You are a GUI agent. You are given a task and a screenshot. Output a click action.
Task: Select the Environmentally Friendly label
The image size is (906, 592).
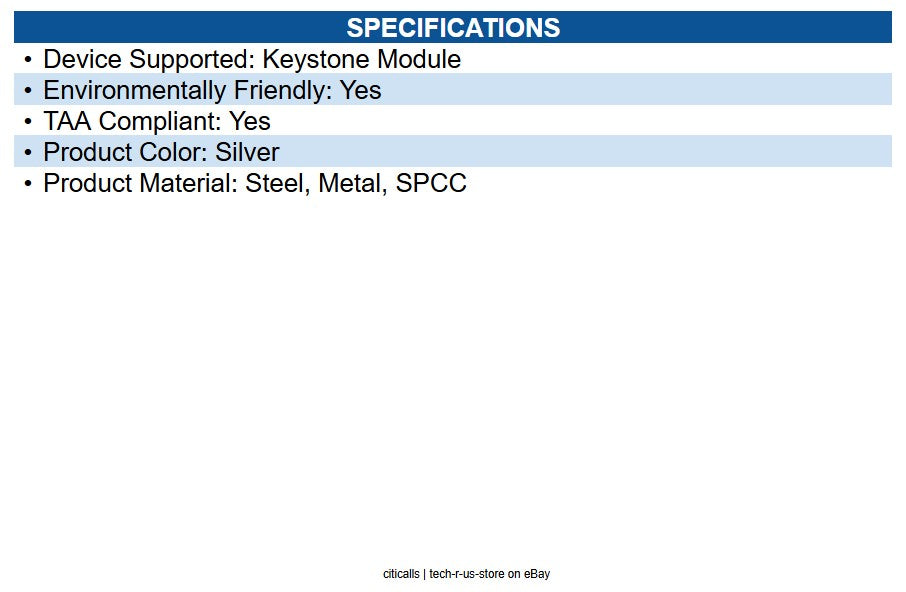pos(188,91)
